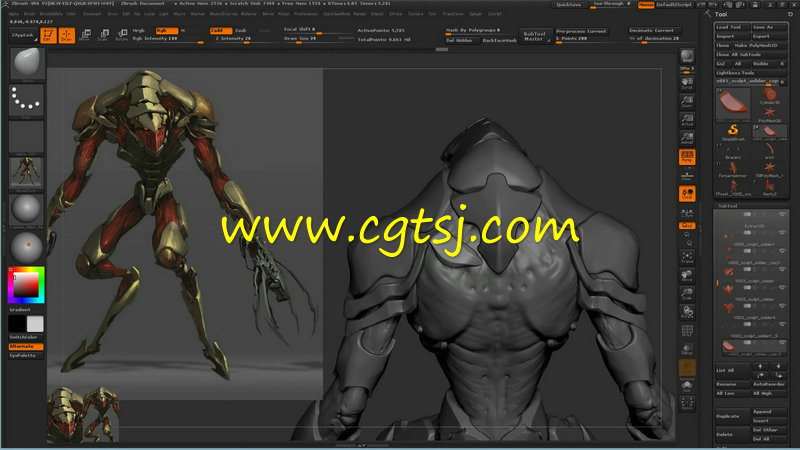The image size is (800, 450).
Task: Click the Pre-process Current button
Action: [x=581, y=31]
